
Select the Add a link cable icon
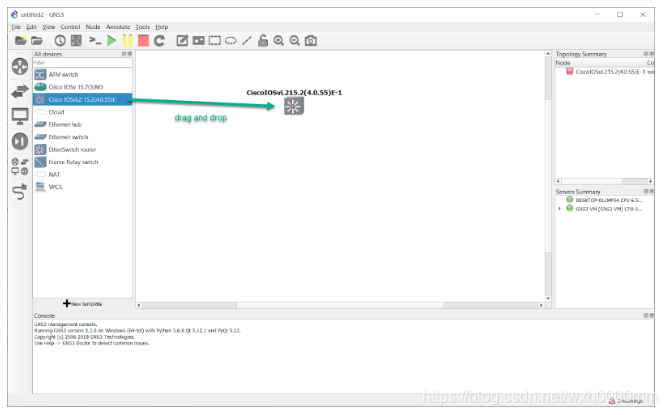[x=20, y=191]
